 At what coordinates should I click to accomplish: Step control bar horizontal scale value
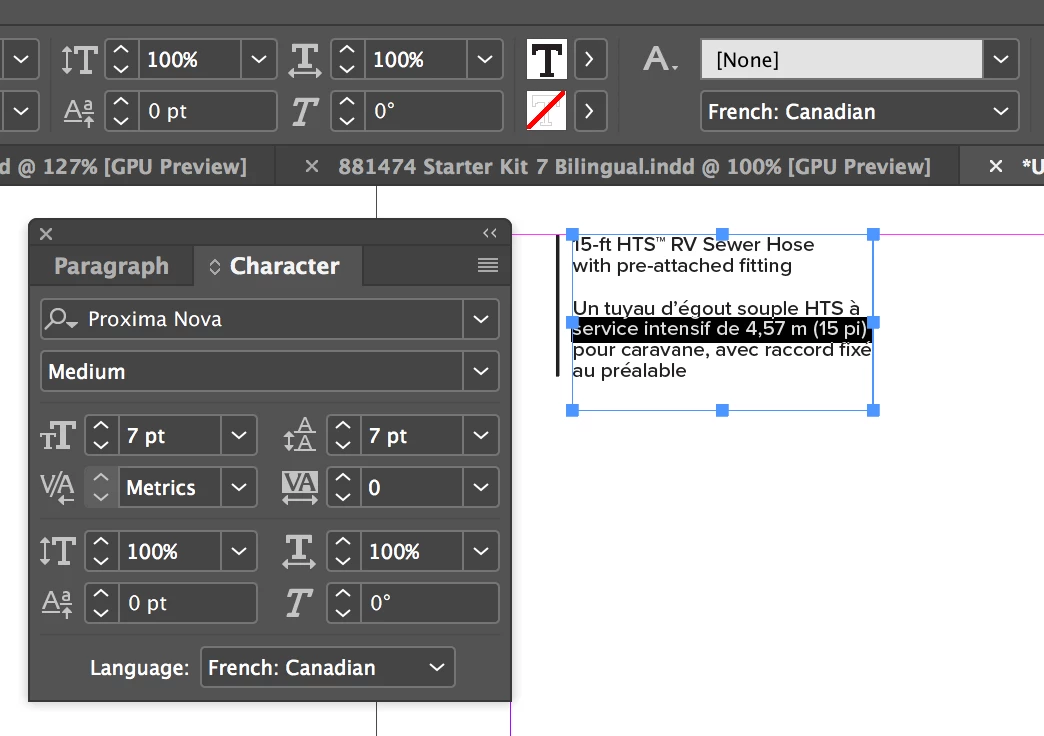tap(347, 59)
